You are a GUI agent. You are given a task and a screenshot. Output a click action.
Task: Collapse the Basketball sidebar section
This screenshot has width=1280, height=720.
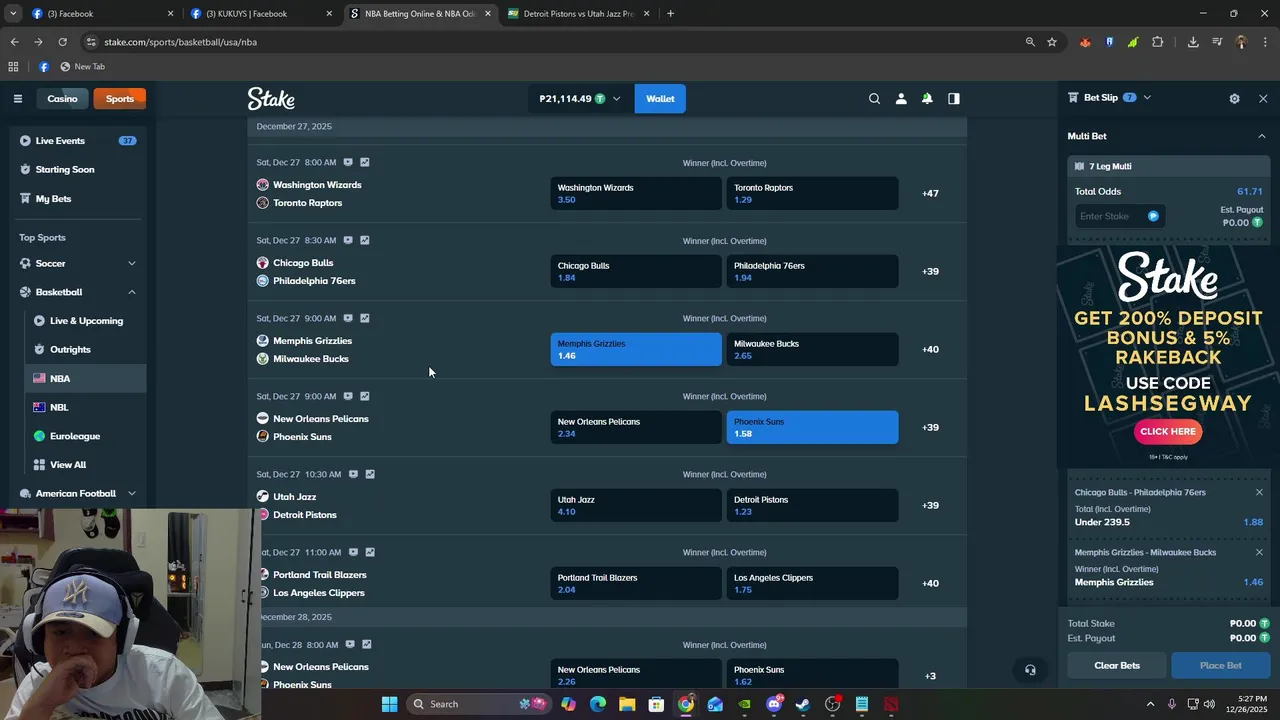click(131, 292)
